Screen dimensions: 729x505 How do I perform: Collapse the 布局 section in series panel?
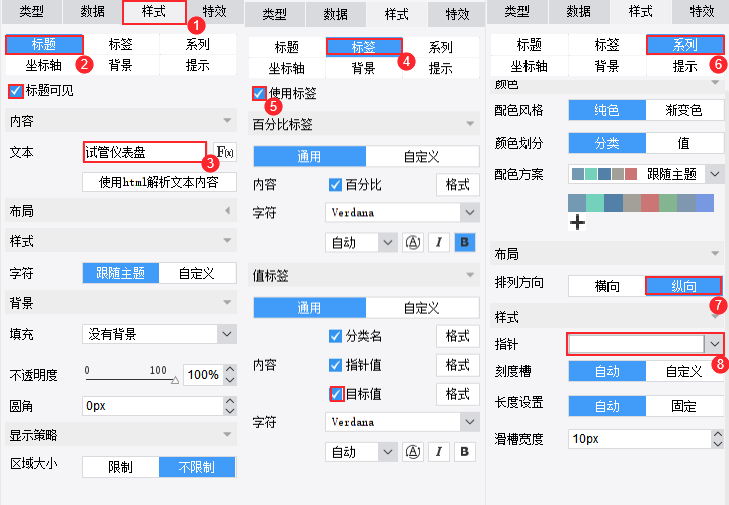click(715, 253)
